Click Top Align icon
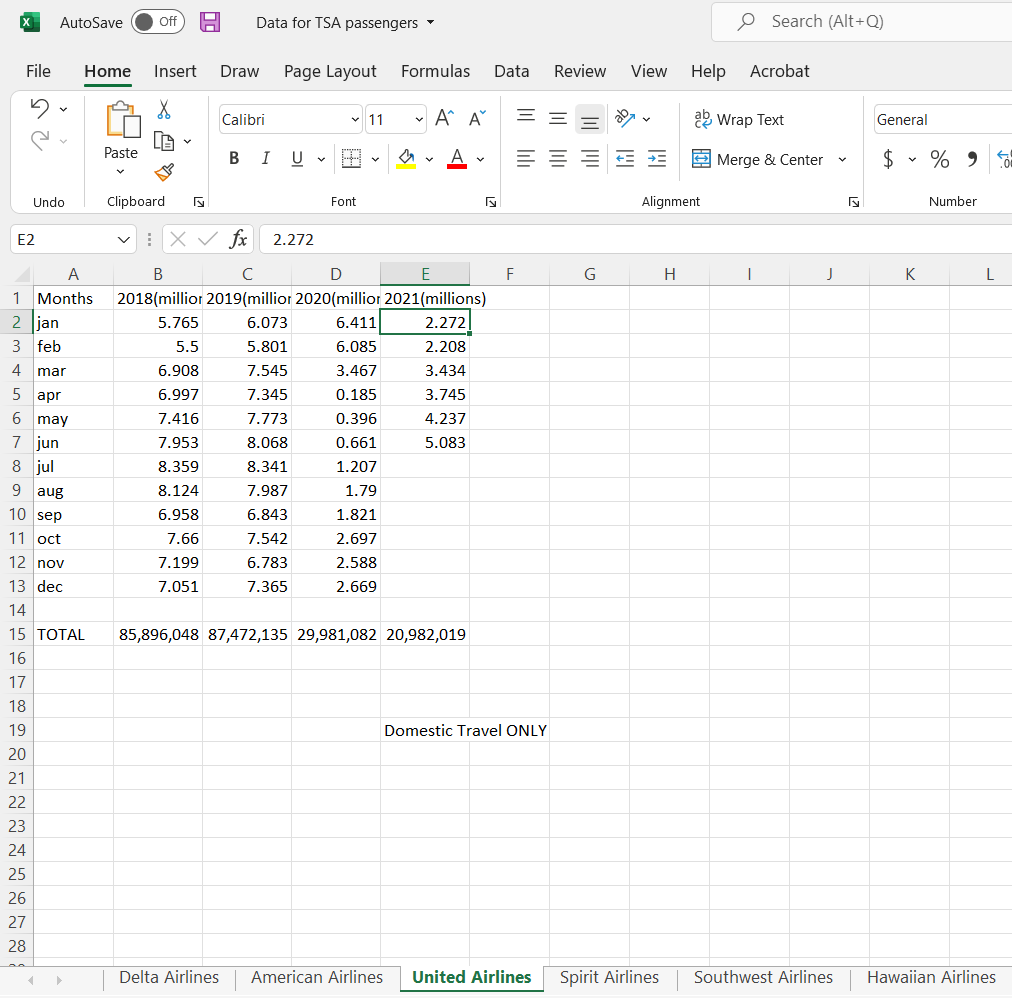Viewport: 1012px width, 998px height. 526,117
